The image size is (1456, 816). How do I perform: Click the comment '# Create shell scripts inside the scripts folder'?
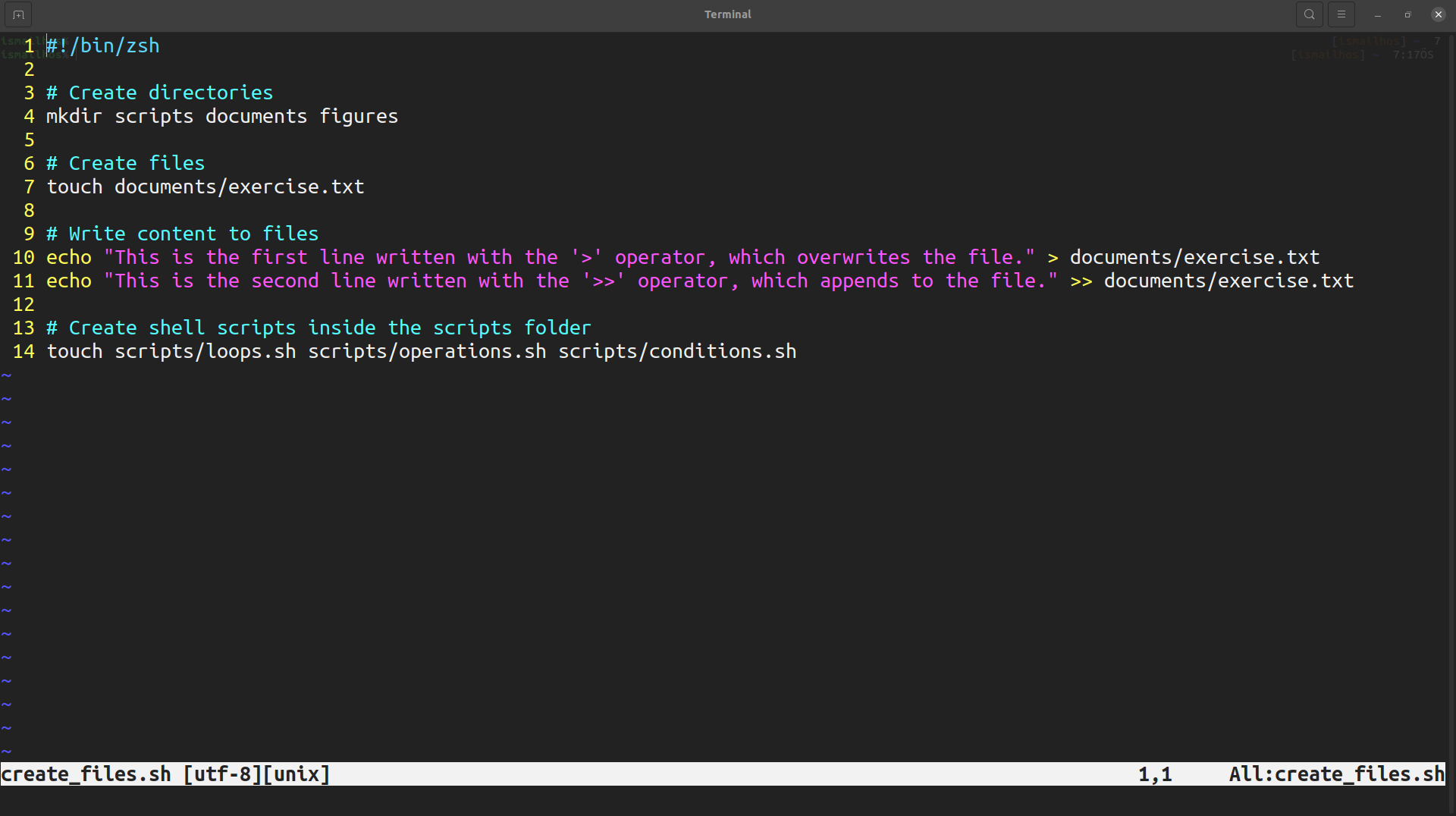319,328
